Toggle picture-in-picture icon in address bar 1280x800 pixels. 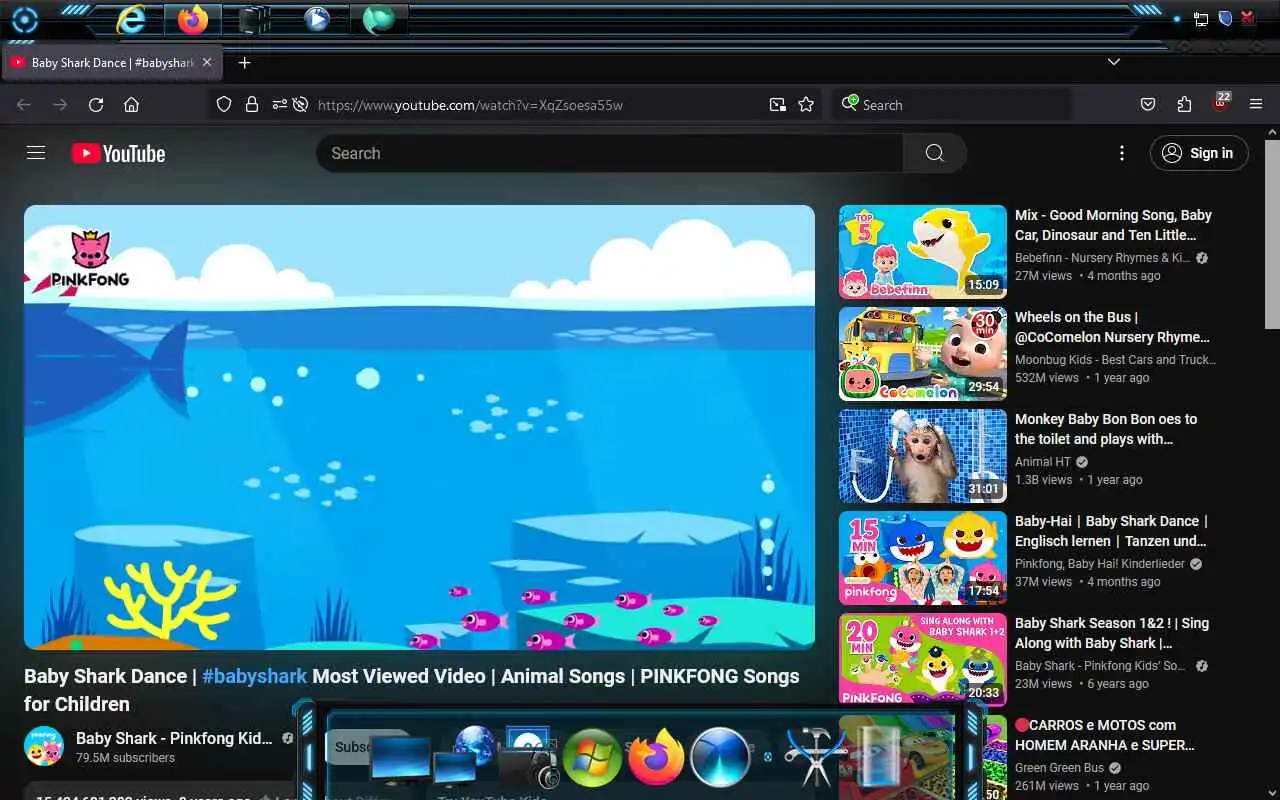pyautogui.click(x=777, y=104)
